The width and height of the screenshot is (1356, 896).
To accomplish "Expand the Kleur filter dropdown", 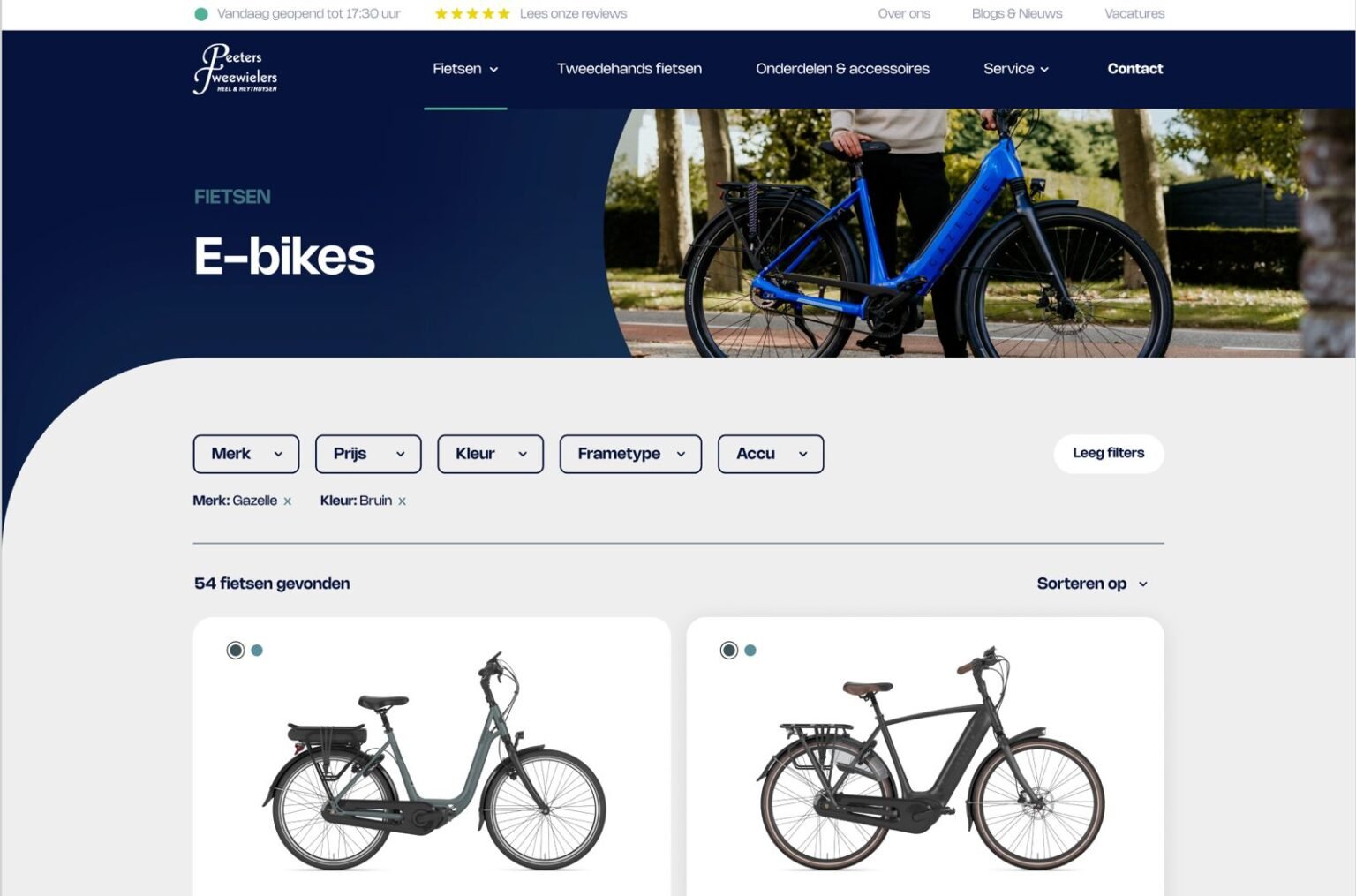I will (491, 454).
